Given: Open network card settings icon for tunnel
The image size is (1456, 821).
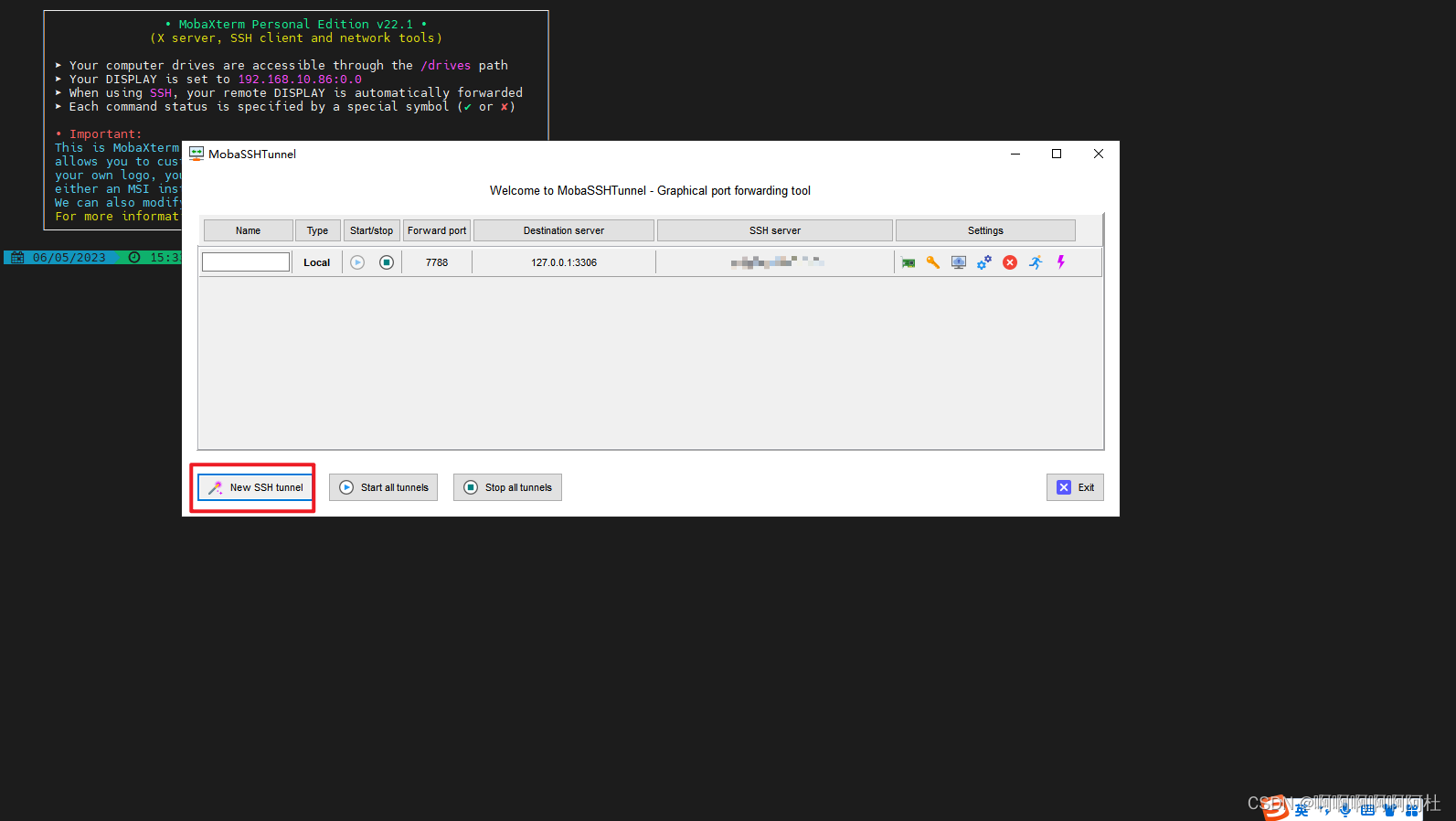Looking at the screenshot, I should (909, 262).
